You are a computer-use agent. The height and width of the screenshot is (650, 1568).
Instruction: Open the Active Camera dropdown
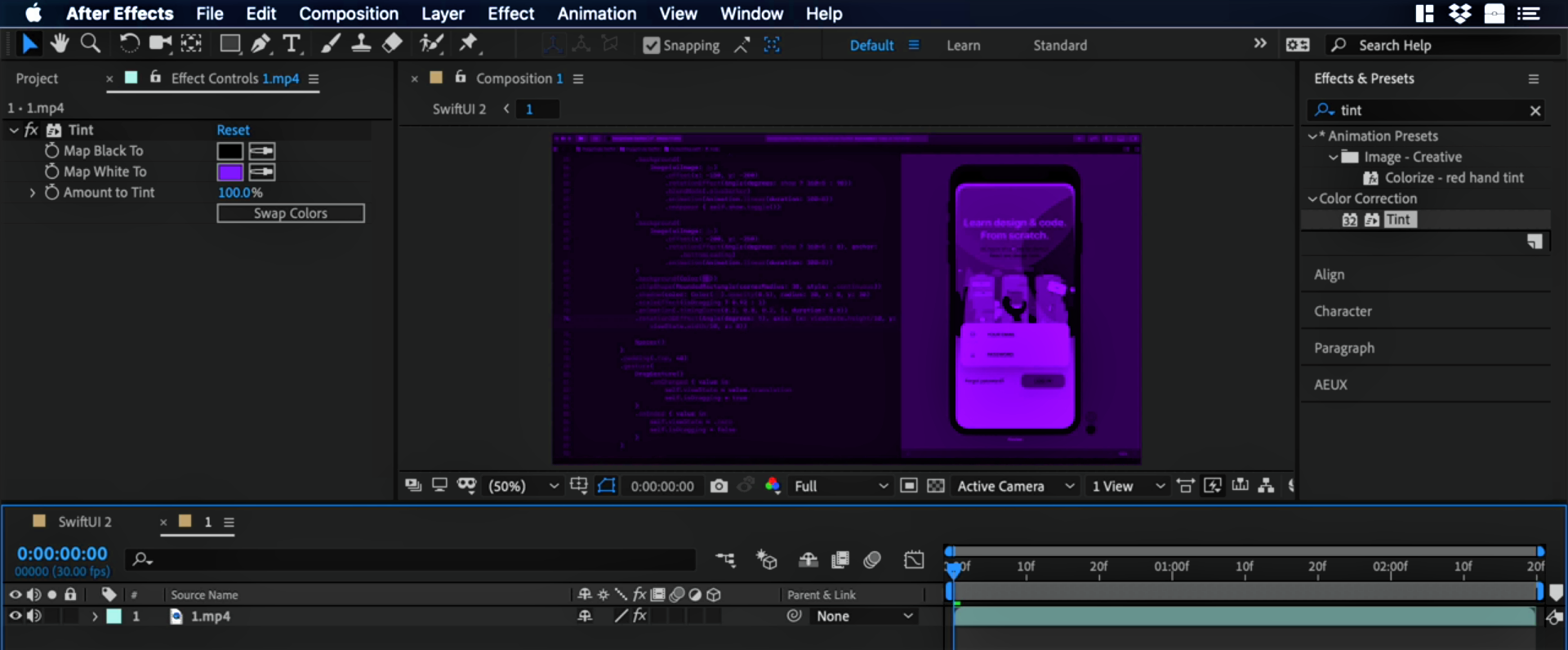1015,486
